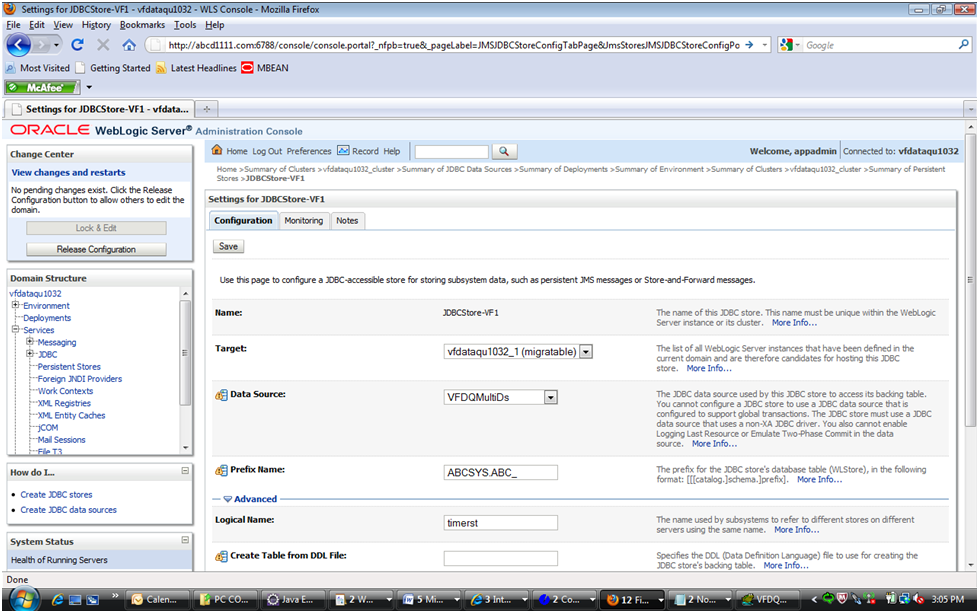
Task: Click More Info for Prefix Name
Action: coord(819,479)
